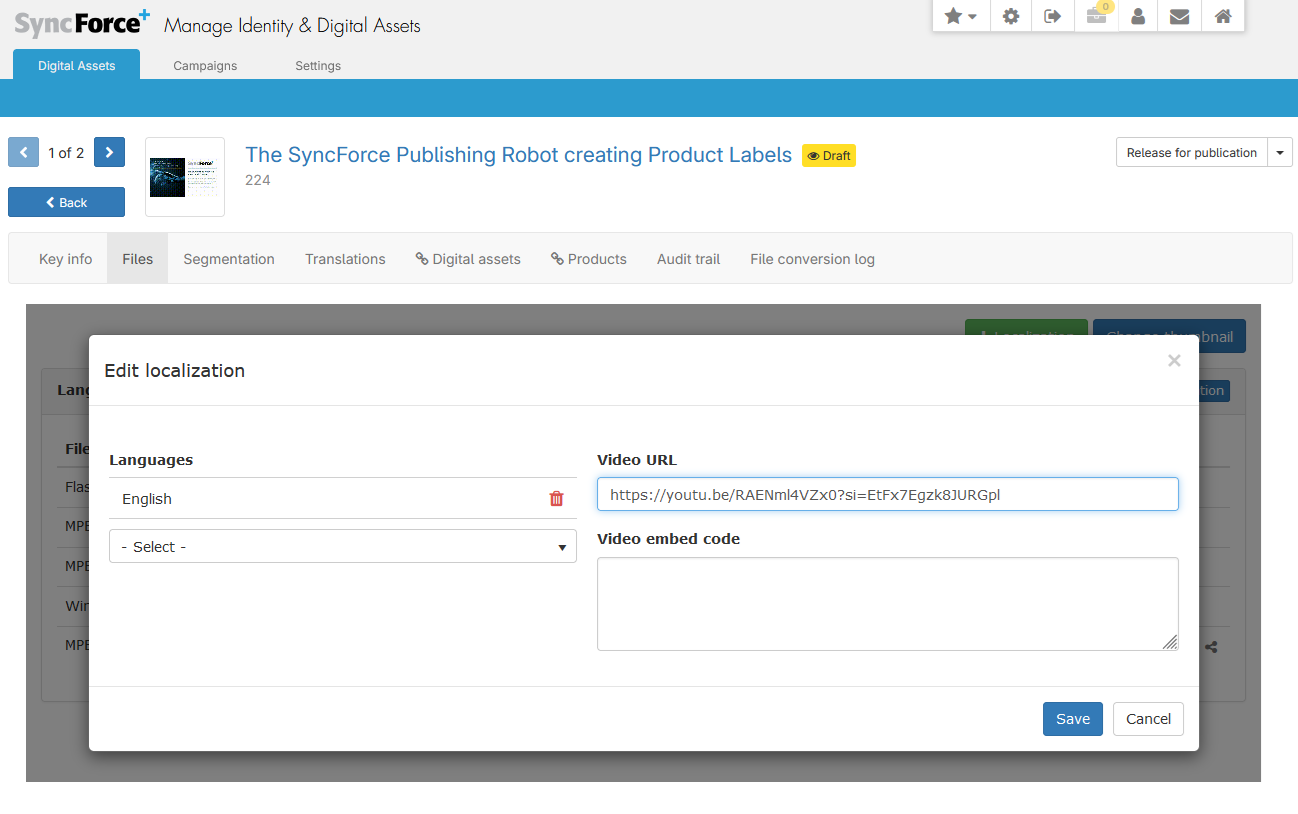
Task: Open the favorites star menu
Action: point(961,16)
